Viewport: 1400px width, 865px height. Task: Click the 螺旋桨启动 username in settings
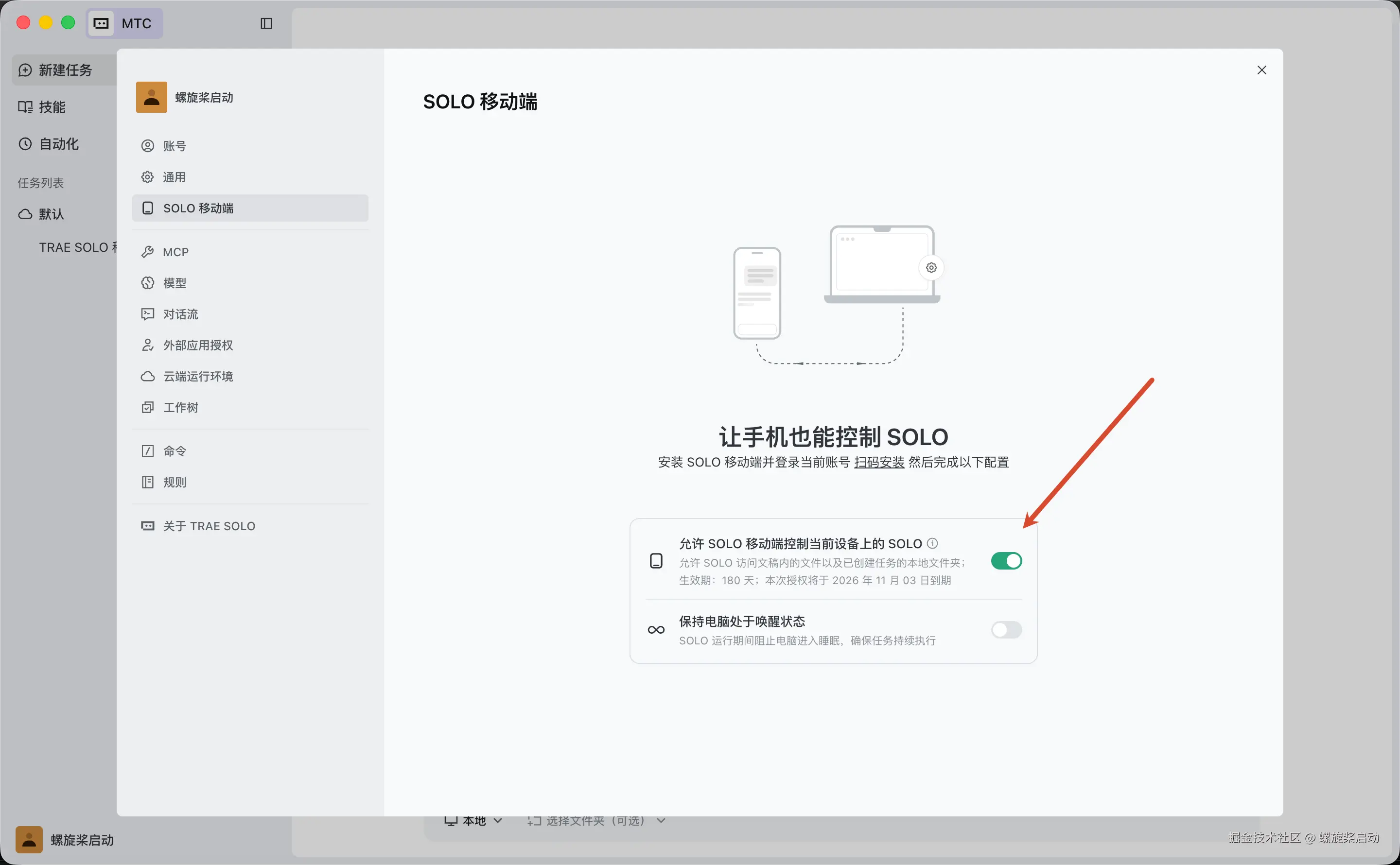204,98
